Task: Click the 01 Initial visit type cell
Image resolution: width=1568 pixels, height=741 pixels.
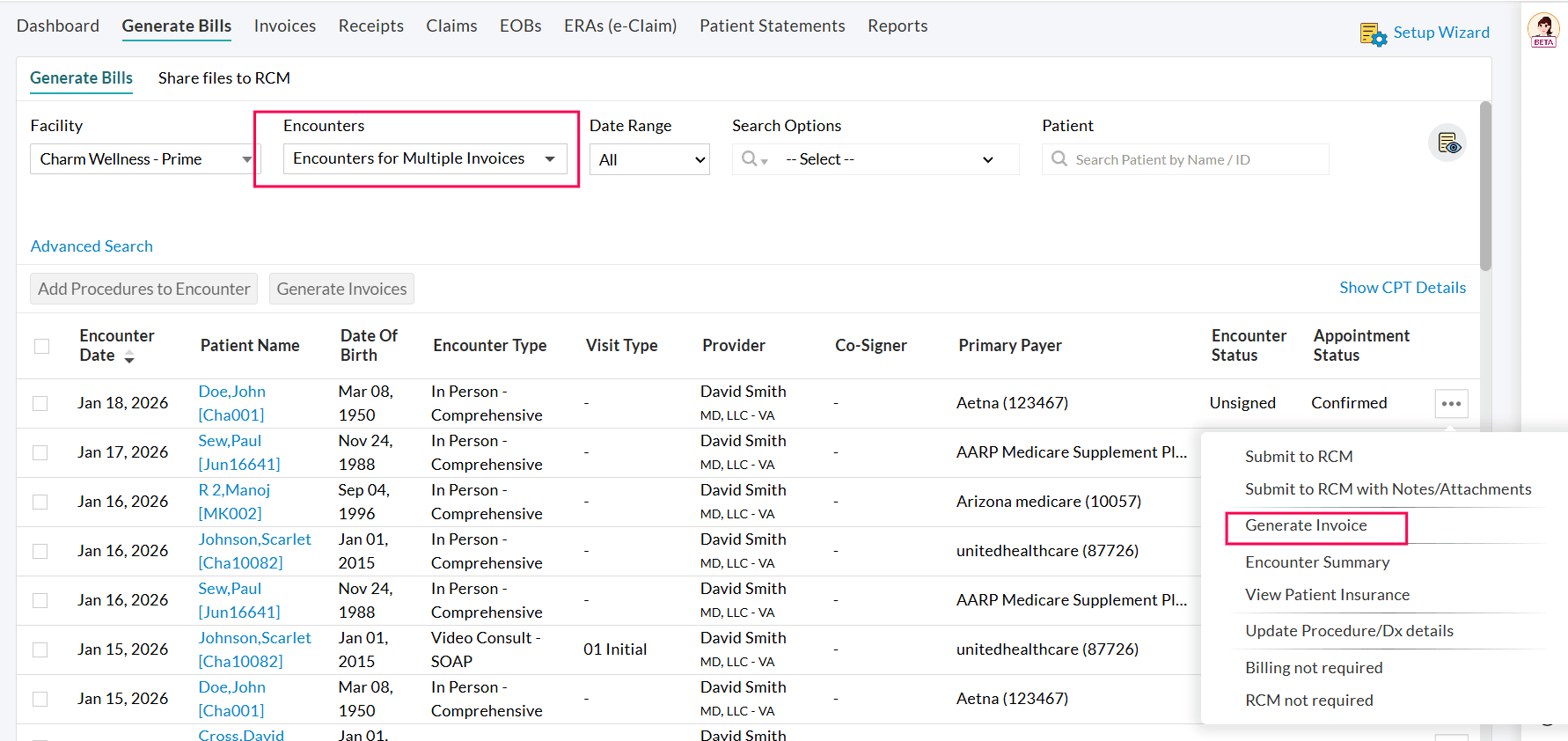Action: [x=615, y=649]
